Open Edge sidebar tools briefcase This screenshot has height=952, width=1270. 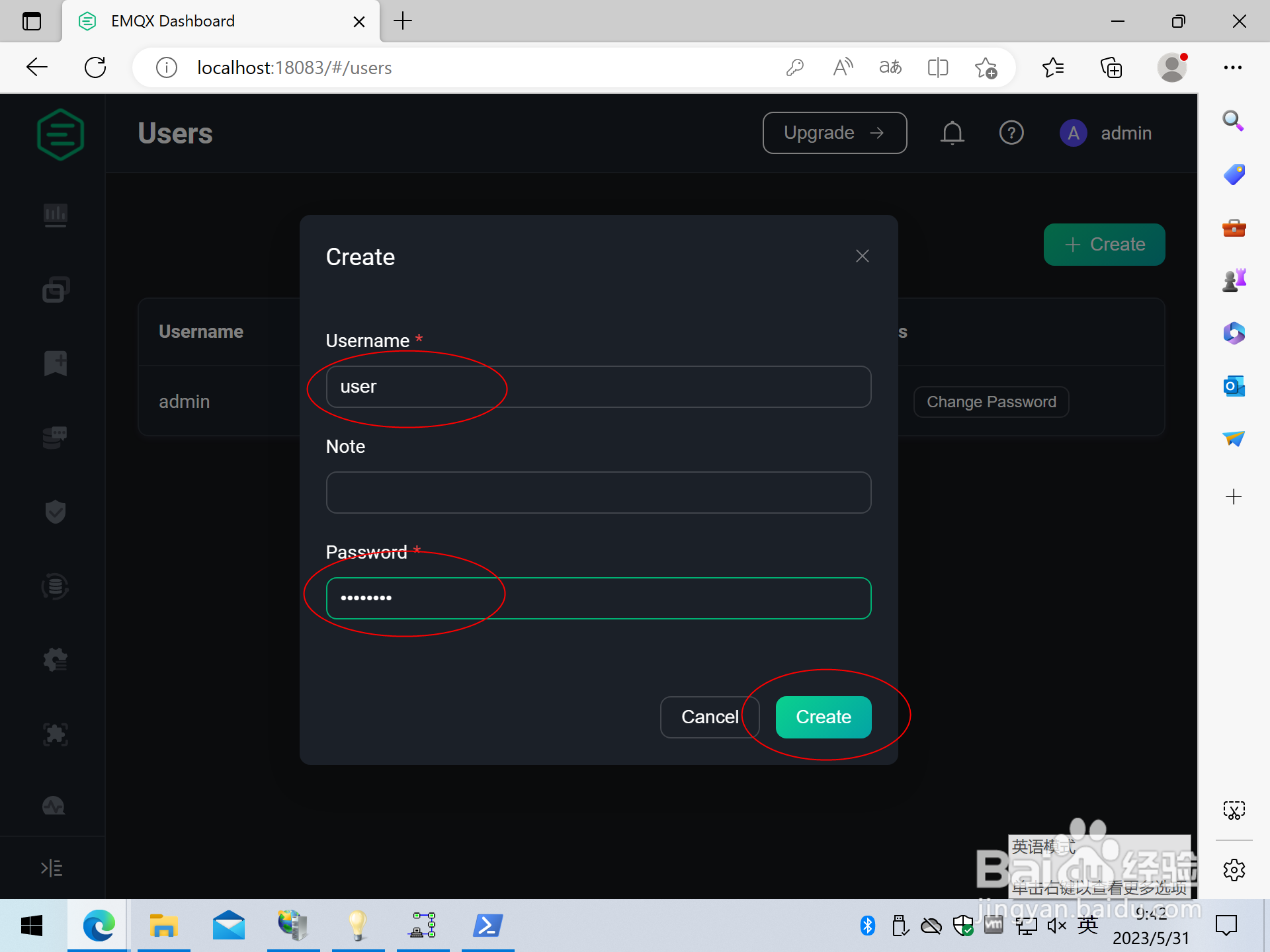(1233, 228)
